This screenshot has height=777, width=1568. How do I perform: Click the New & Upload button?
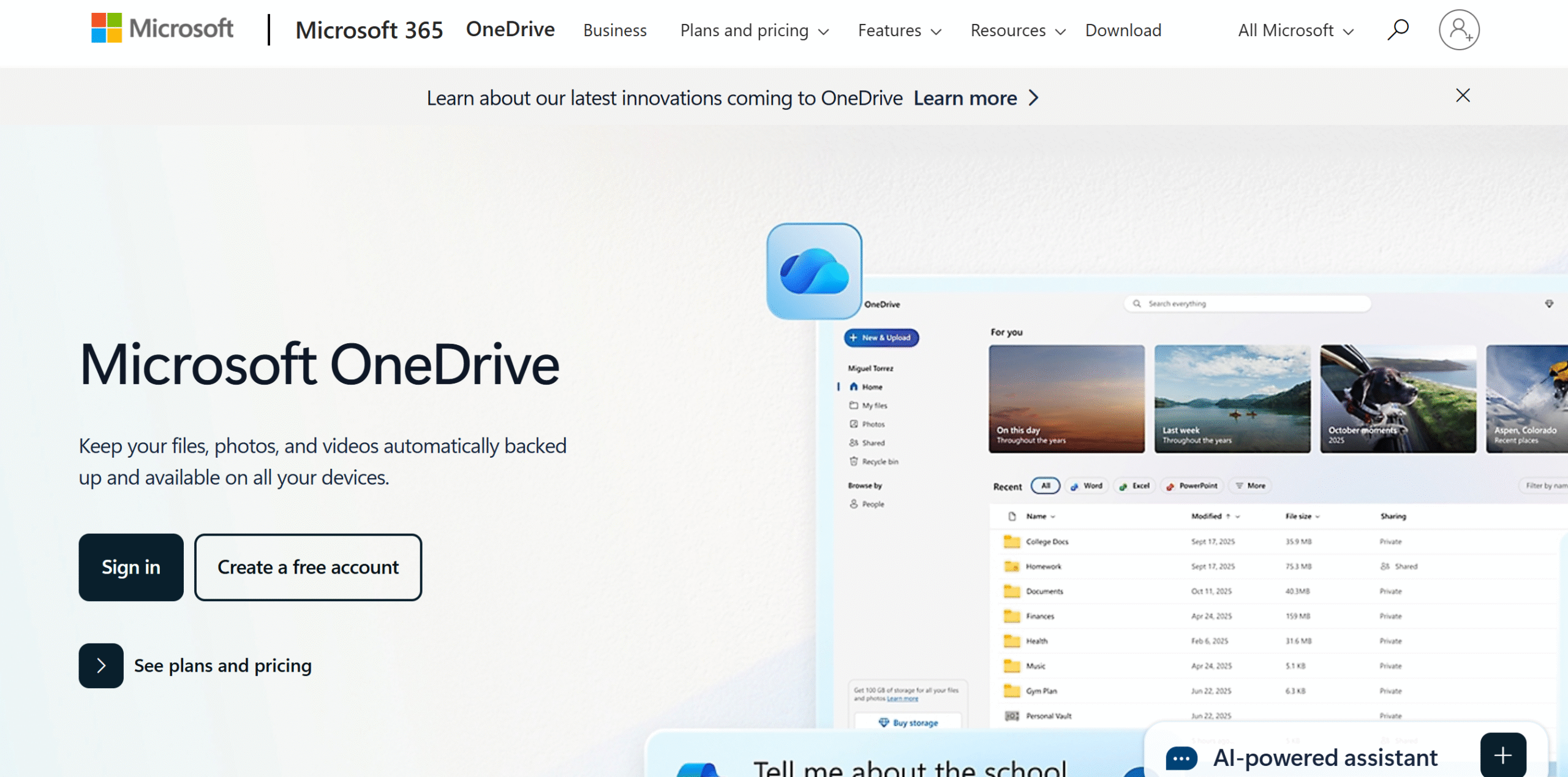click(x=881, y=338)
